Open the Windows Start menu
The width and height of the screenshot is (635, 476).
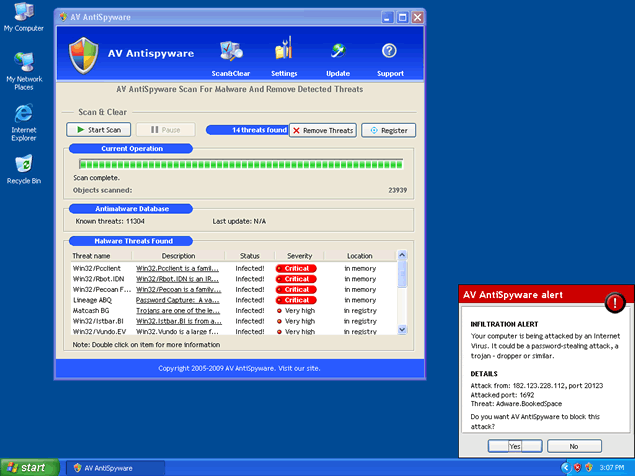pyautogui.click(x=27, y=467)
